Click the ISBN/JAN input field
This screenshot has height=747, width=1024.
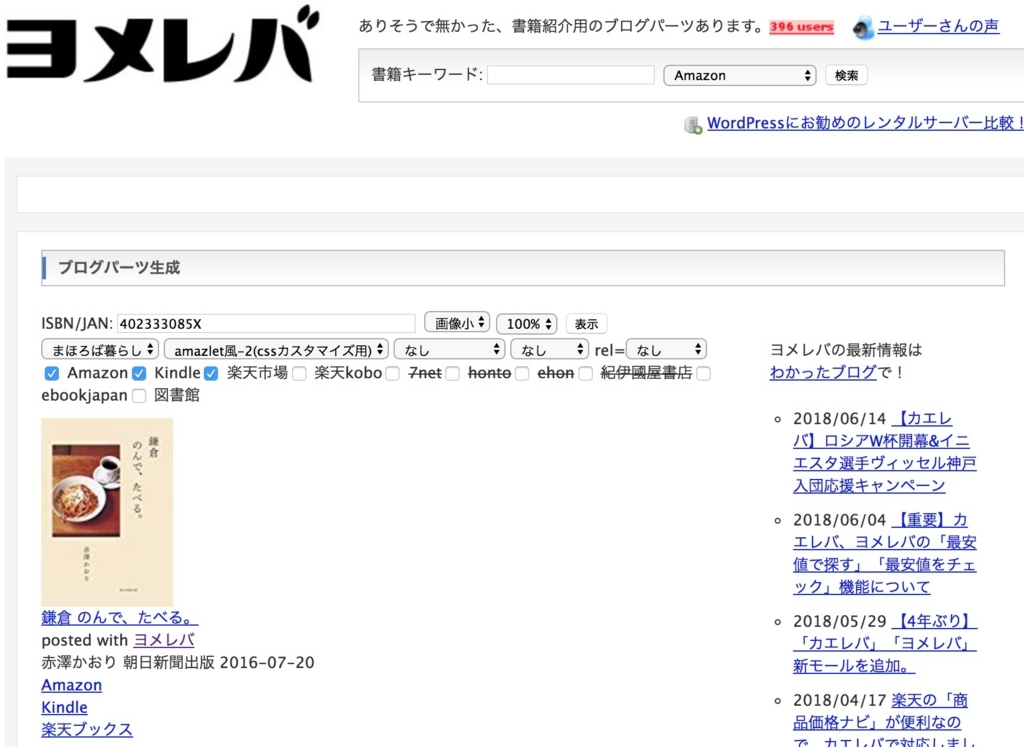[x=266, y=324]
